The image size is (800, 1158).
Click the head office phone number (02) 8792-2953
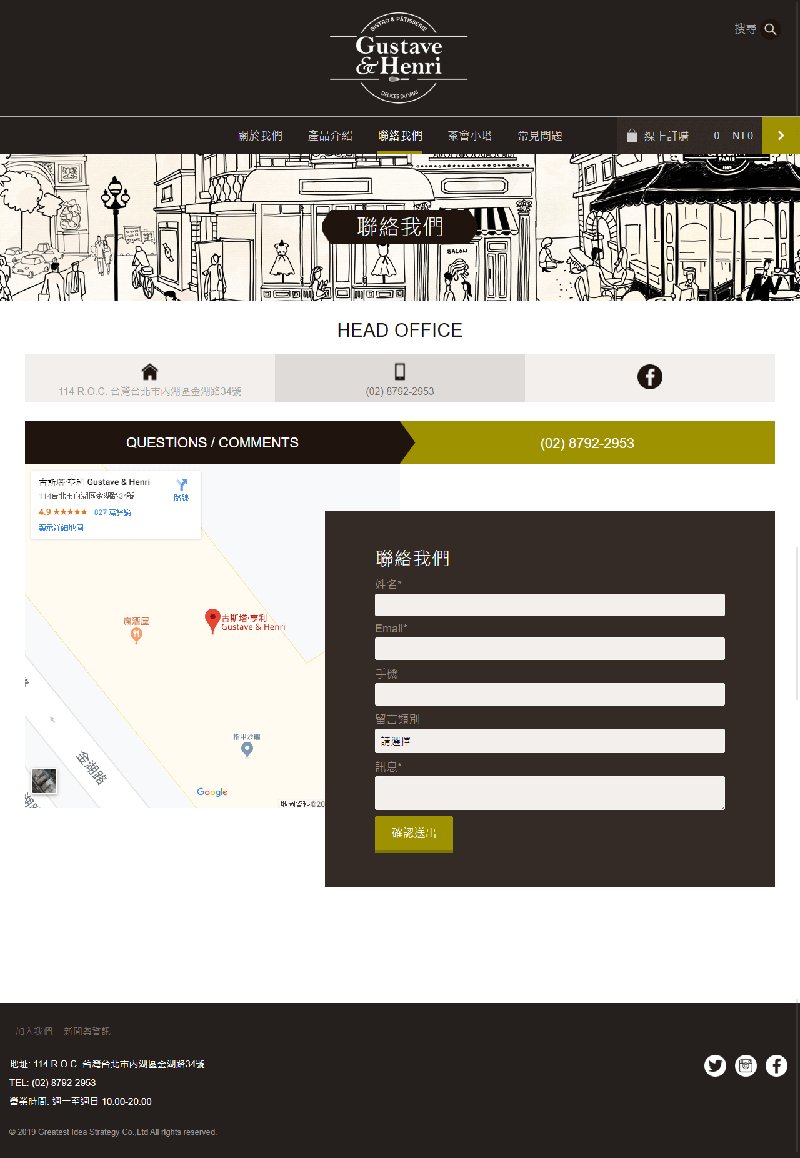[400, 391]
